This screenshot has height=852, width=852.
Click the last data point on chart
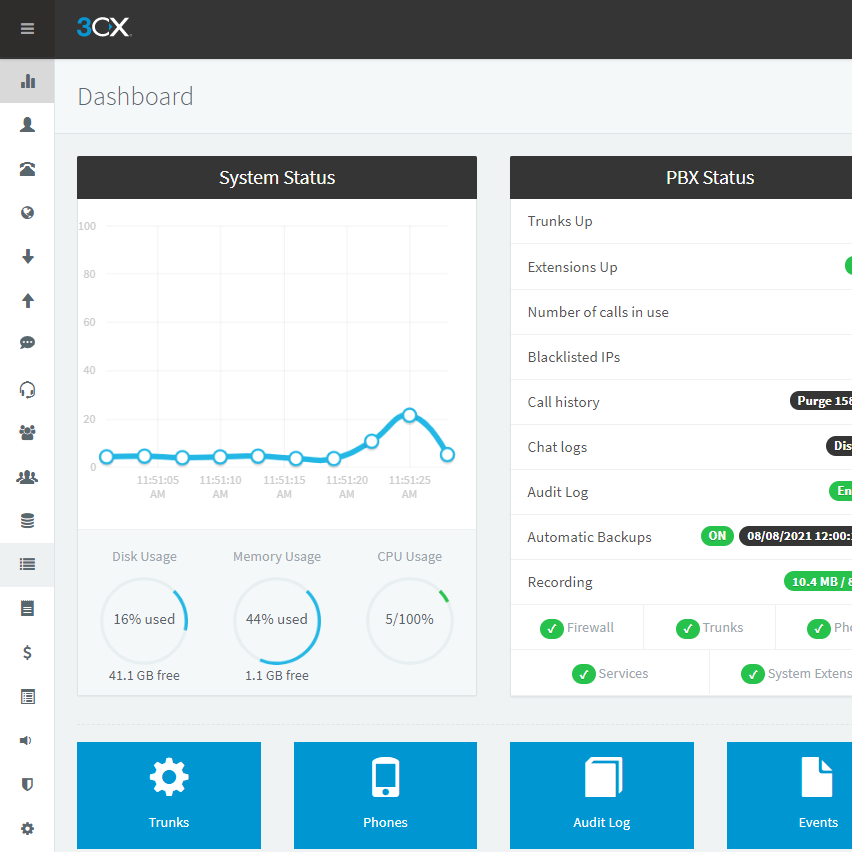pos(447,454)
